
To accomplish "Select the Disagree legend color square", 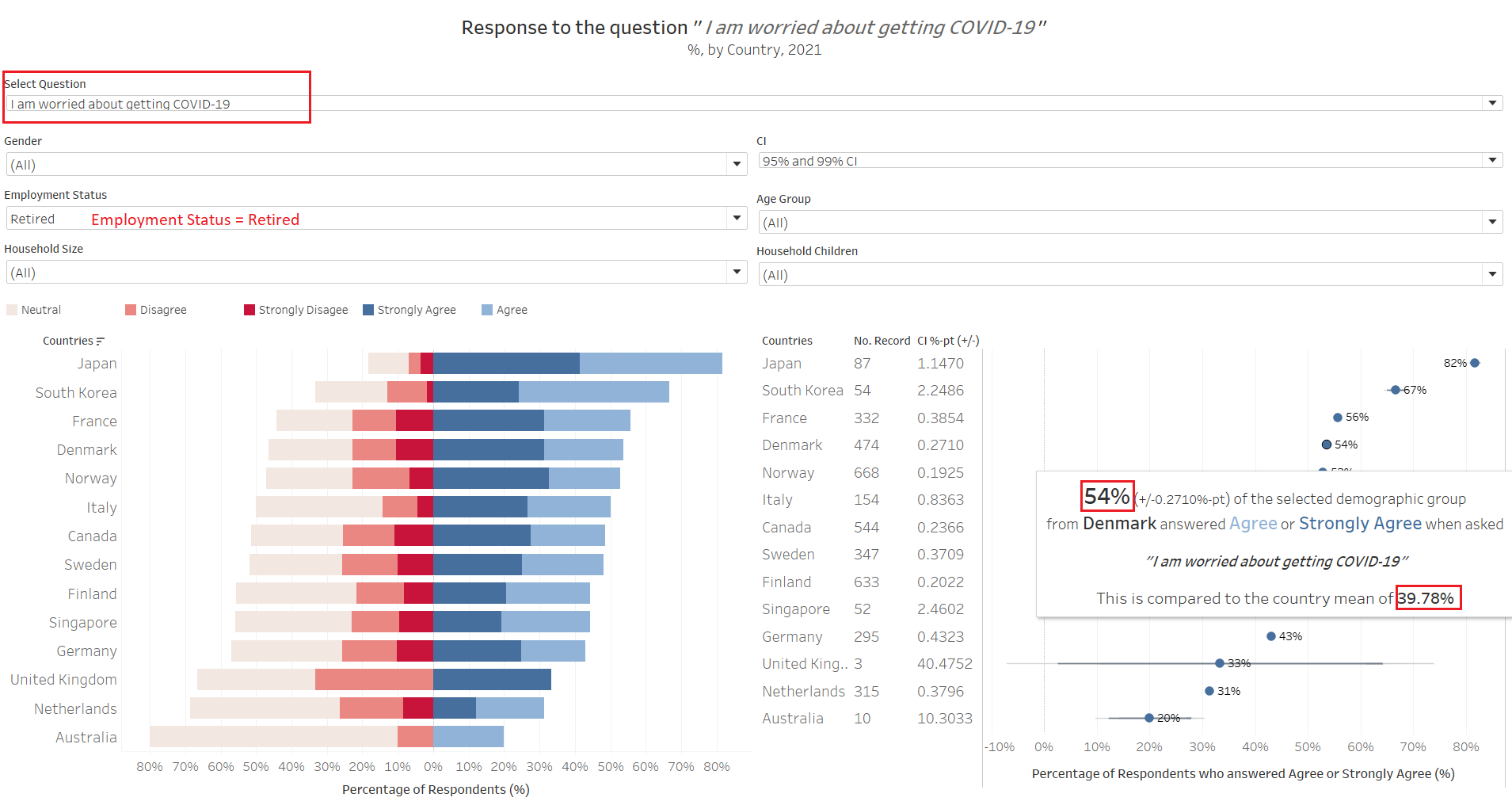I will pos(131,310).
